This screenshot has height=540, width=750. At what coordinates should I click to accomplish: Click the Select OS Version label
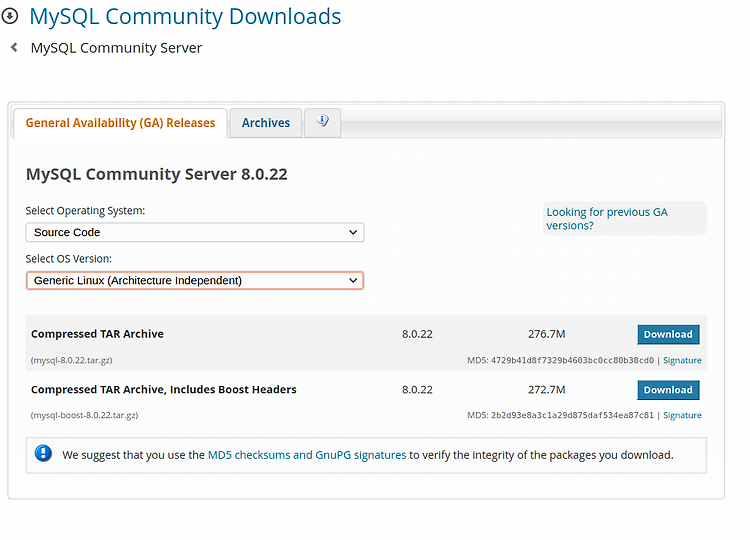pos(68,259)
